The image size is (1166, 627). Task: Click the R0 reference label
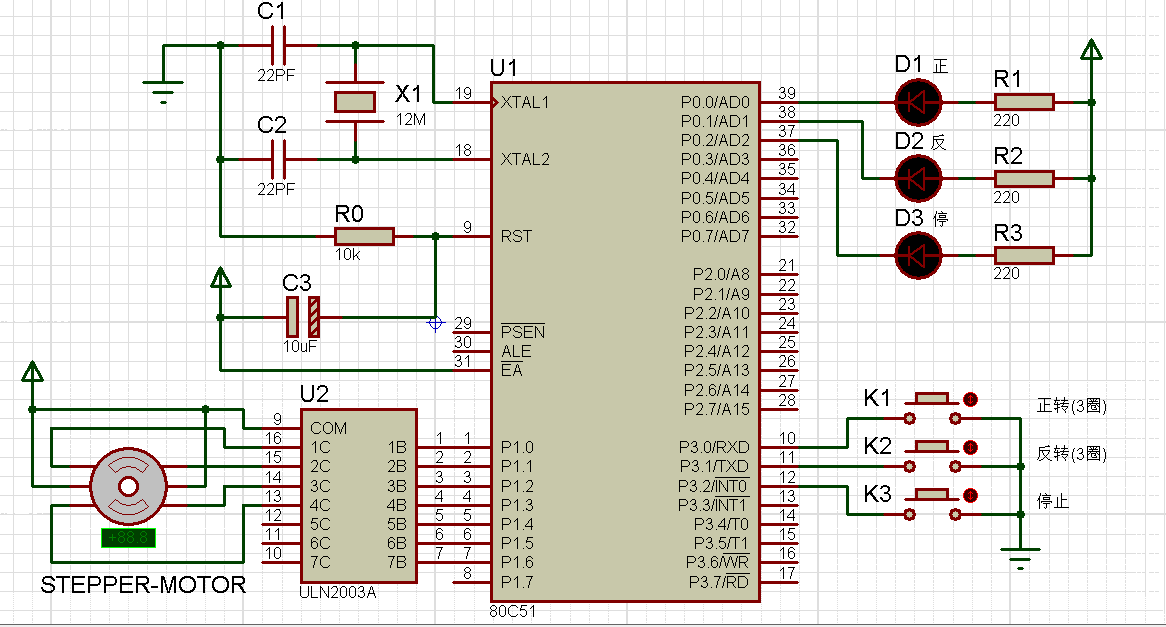tap(349, 214)
